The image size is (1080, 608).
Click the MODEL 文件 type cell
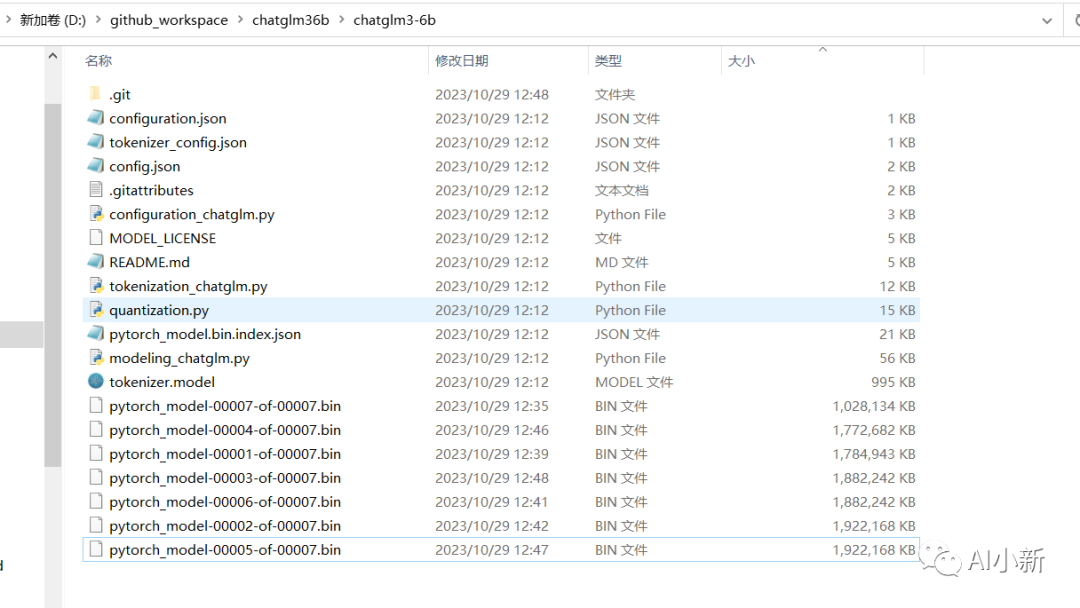pyautogui.click(x=634, y=382)
